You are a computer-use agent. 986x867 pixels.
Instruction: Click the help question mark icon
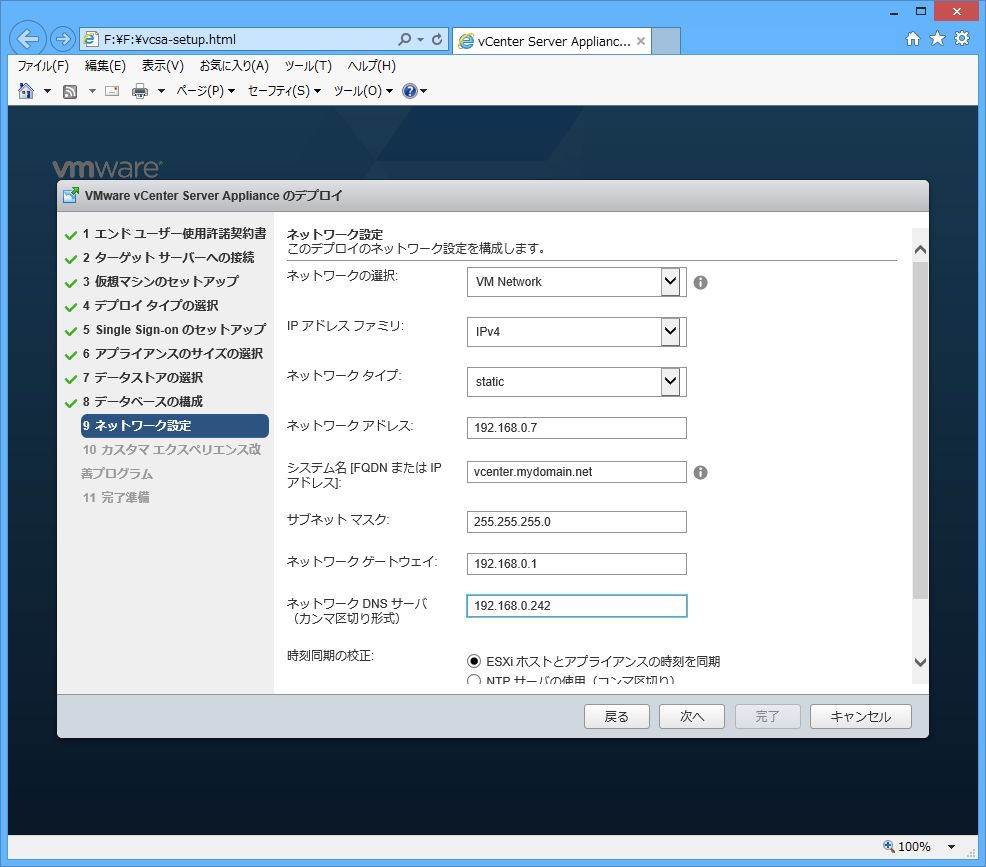coord(409,91)
